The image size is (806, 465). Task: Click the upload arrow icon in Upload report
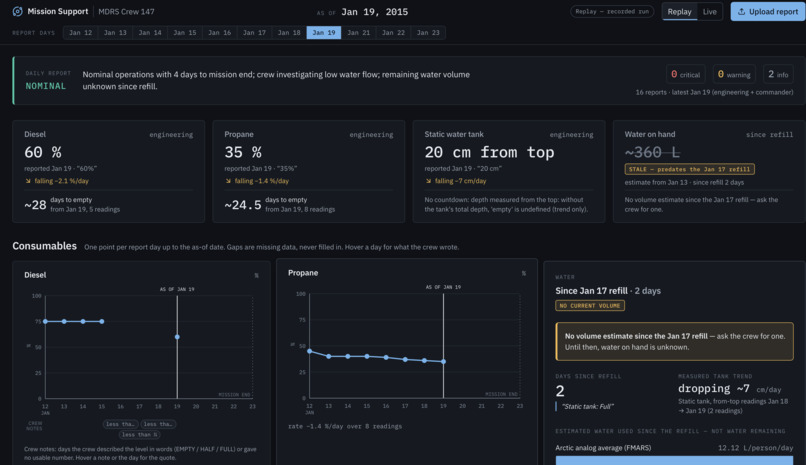click(741, 11)
